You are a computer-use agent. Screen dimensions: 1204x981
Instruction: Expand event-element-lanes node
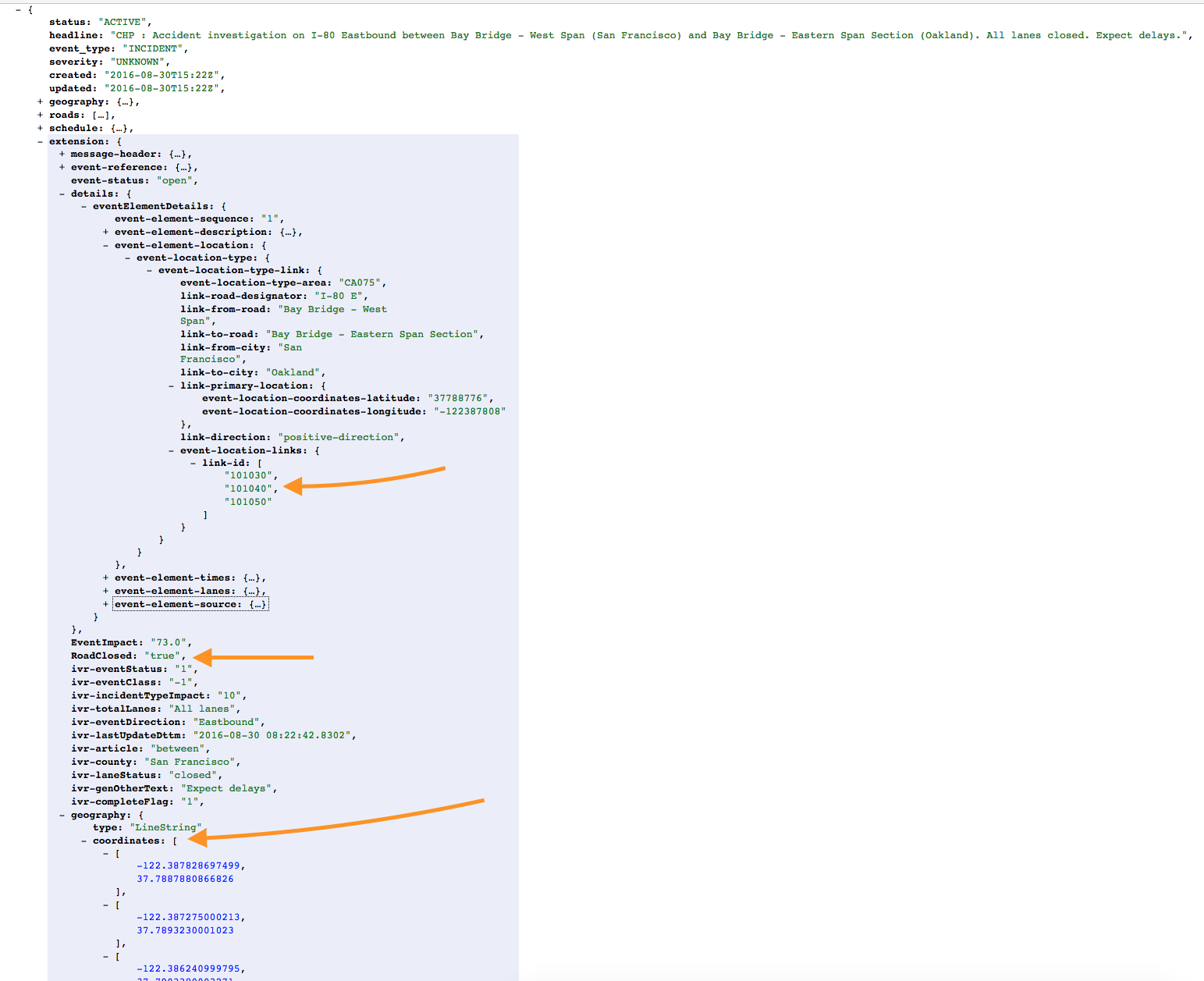coord(105,592)
